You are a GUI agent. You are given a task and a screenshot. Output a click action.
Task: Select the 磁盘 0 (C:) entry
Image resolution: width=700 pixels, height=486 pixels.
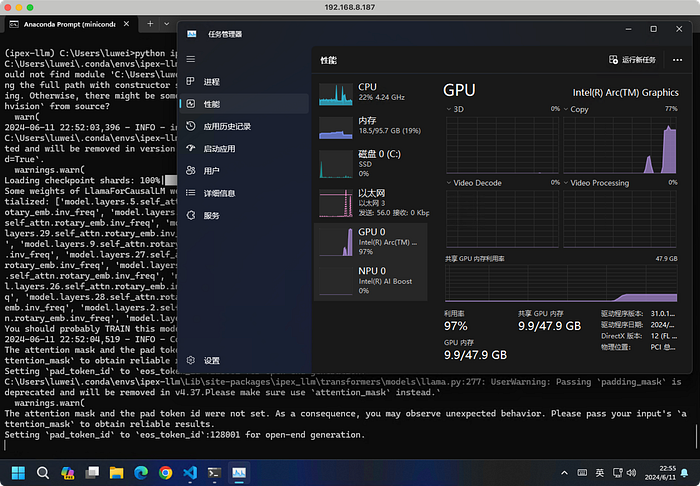371,164
